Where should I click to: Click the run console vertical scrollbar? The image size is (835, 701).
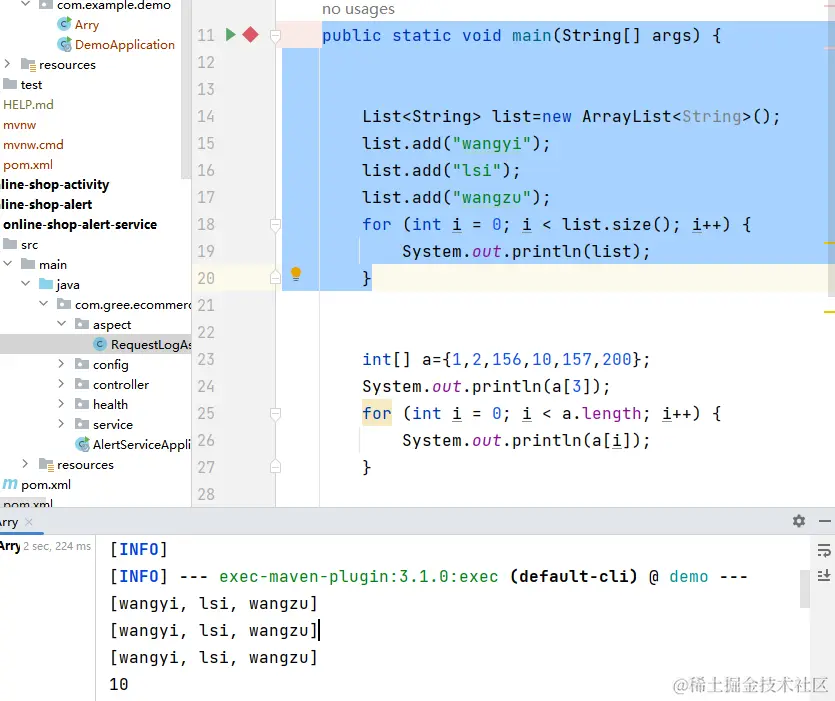805,589
